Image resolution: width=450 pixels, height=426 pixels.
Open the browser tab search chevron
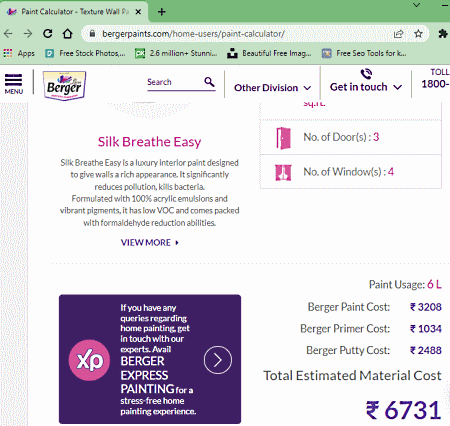click(416, 5)
